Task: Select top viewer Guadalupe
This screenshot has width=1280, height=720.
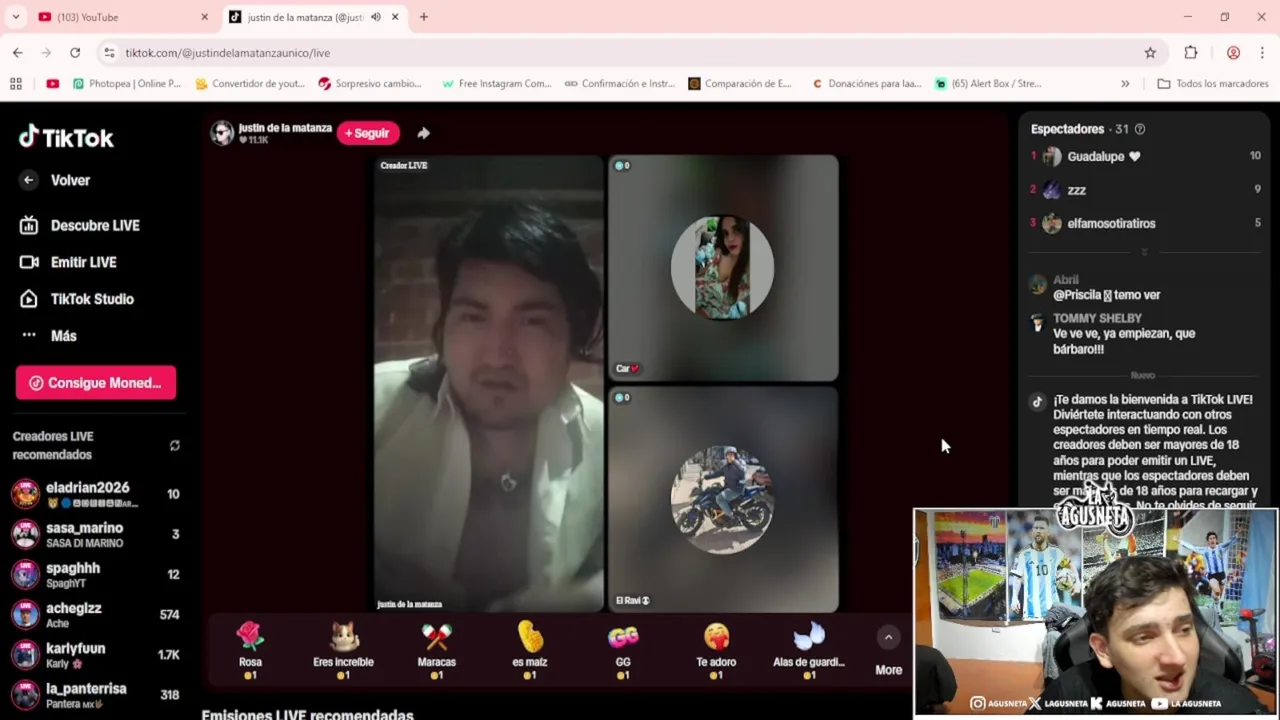Action: click(x=1145, y=156)
